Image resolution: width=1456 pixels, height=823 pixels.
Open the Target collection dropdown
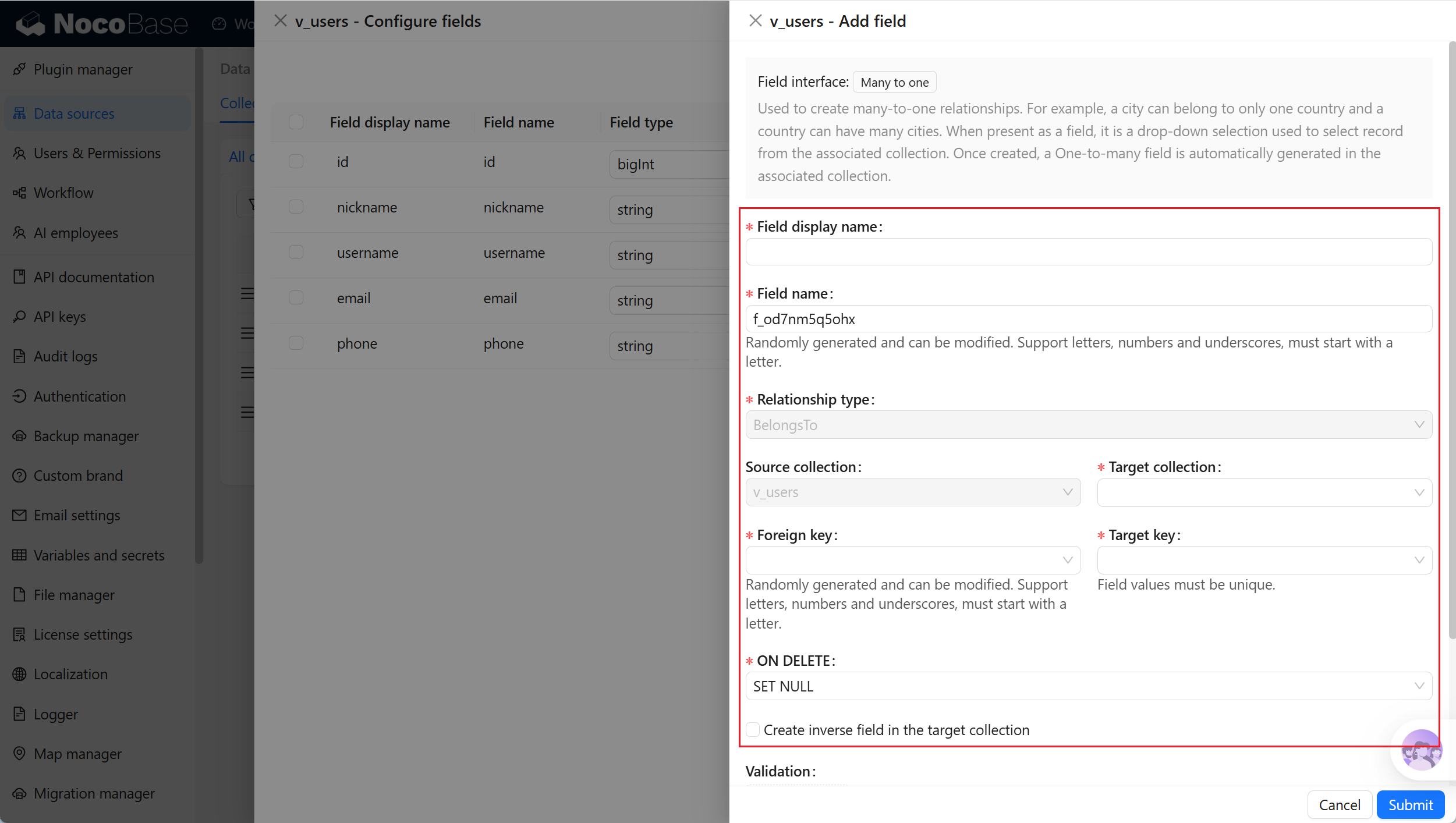pyautogui.click(x=1264, y=492)
